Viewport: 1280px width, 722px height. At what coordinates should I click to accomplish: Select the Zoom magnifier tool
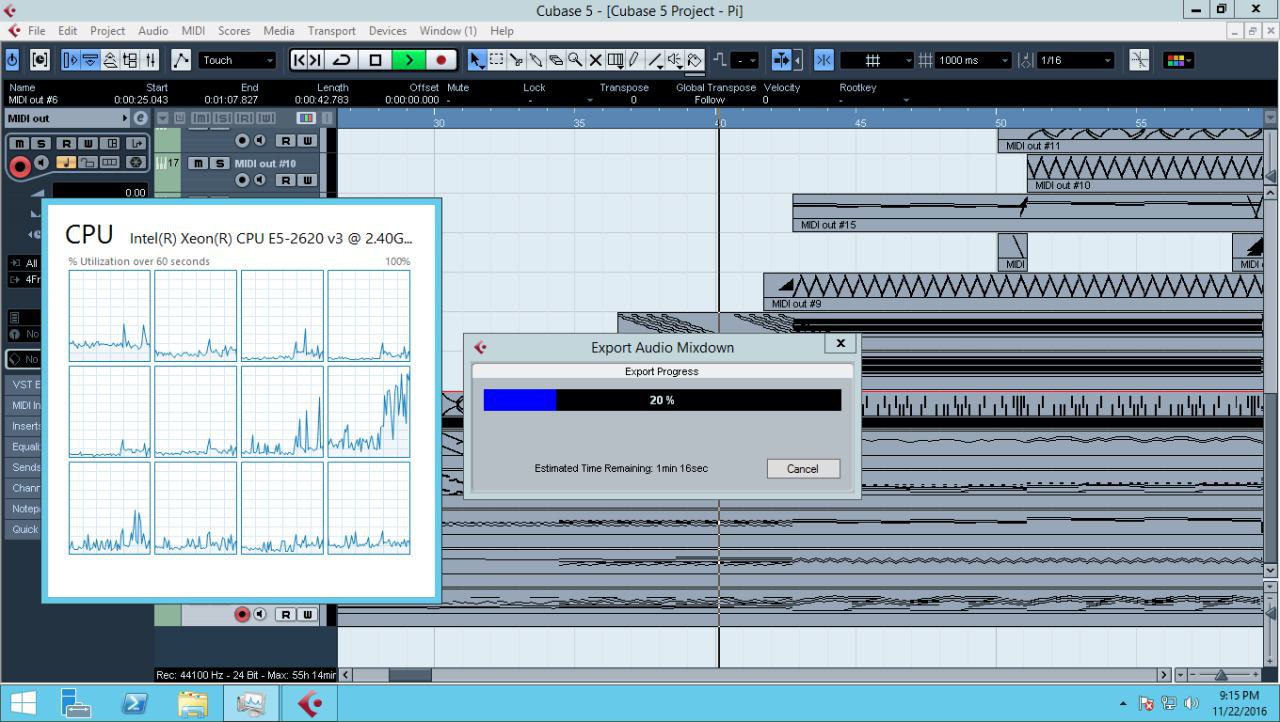[x=576, y=60]
